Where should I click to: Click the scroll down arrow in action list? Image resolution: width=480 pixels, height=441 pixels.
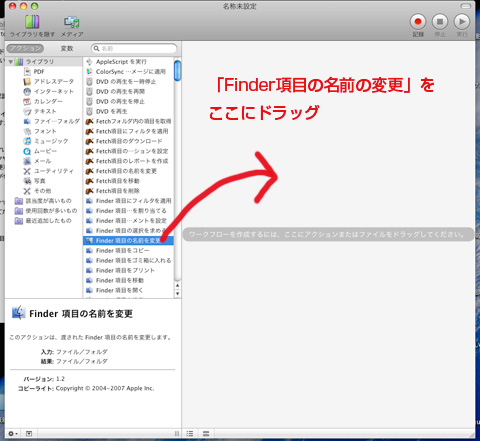177,294
